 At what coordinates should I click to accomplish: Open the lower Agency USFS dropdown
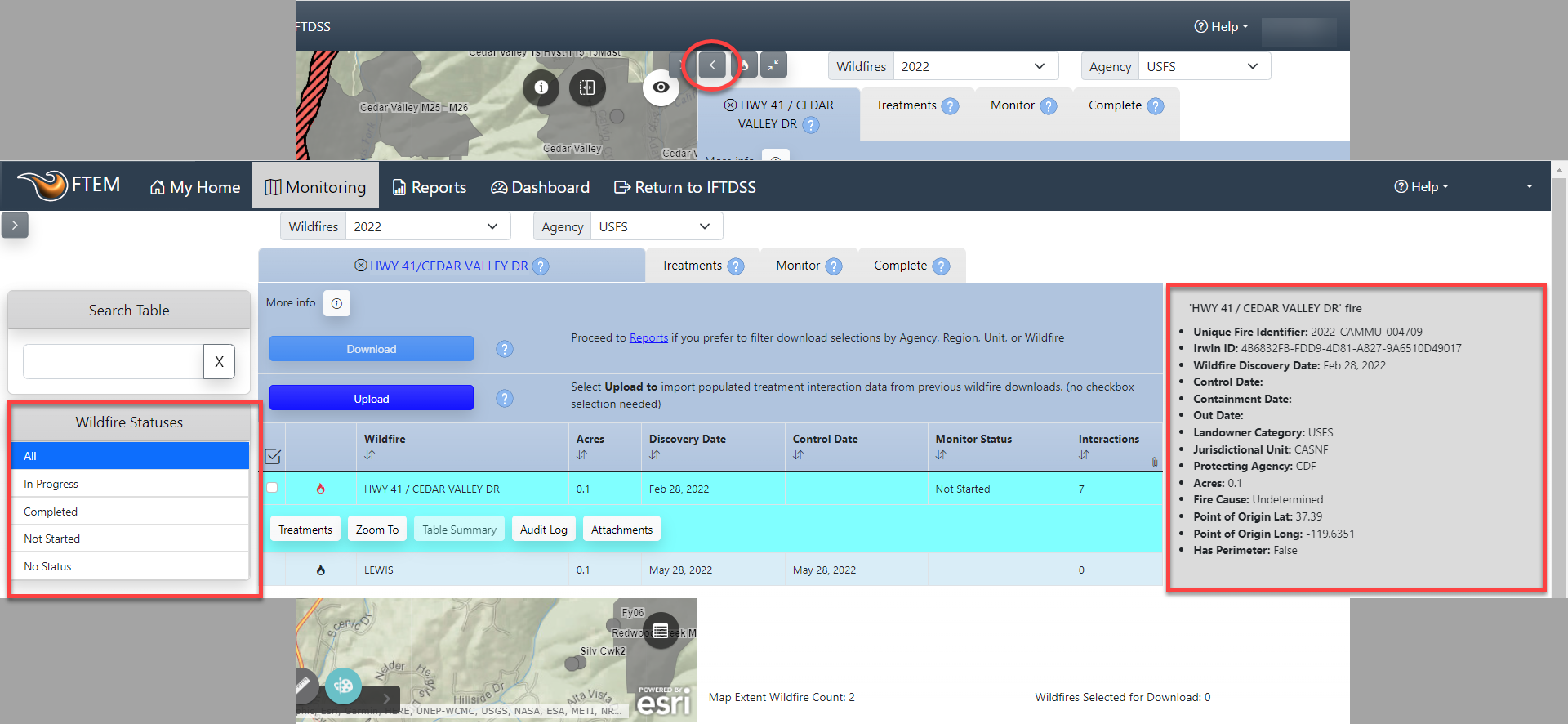coord(657,226)
